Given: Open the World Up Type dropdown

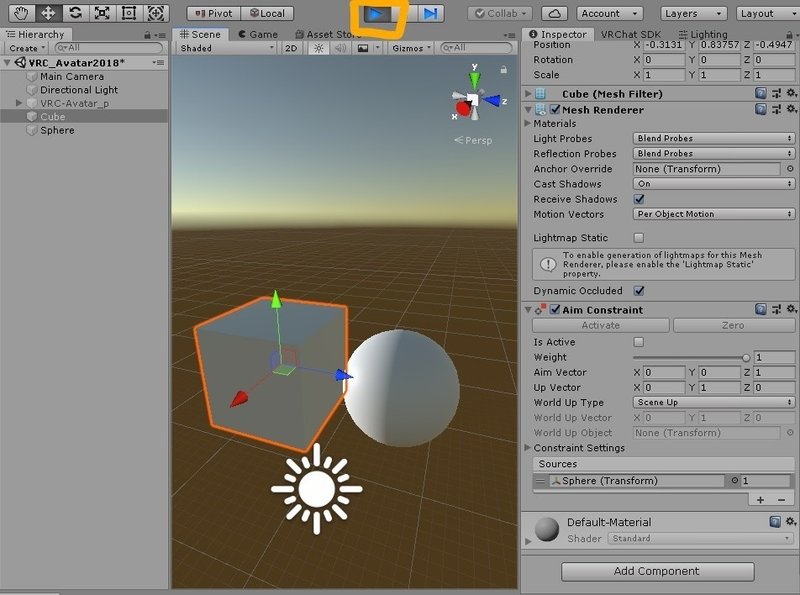Looking at the screenshot, I should (x=712, y=402).
